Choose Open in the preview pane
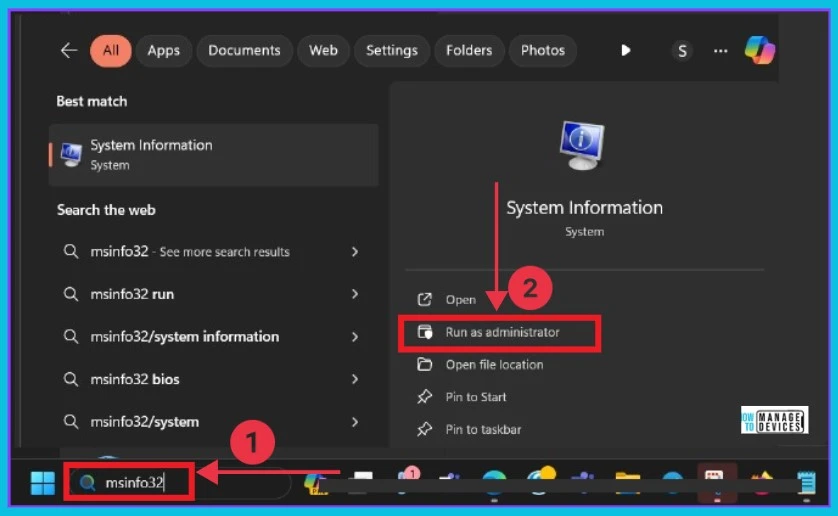The image size is (838, 516). [x=461, y=300]
